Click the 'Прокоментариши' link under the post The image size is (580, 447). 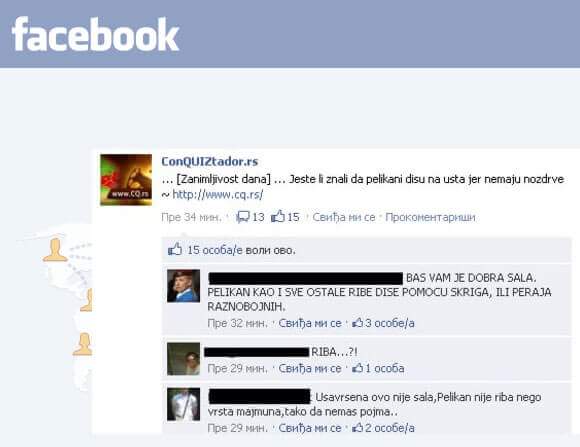click(x=430, y=217)
